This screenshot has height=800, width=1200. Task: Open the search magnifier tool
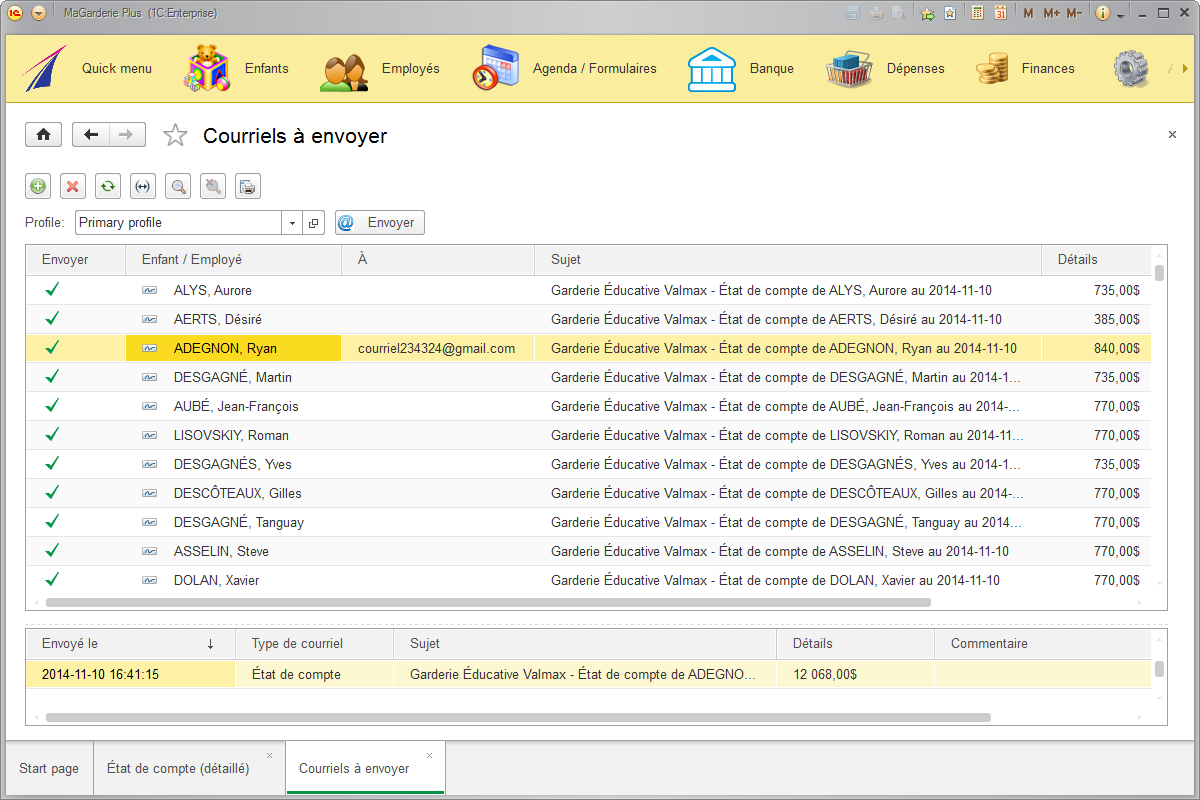click(x=177, y=186)
